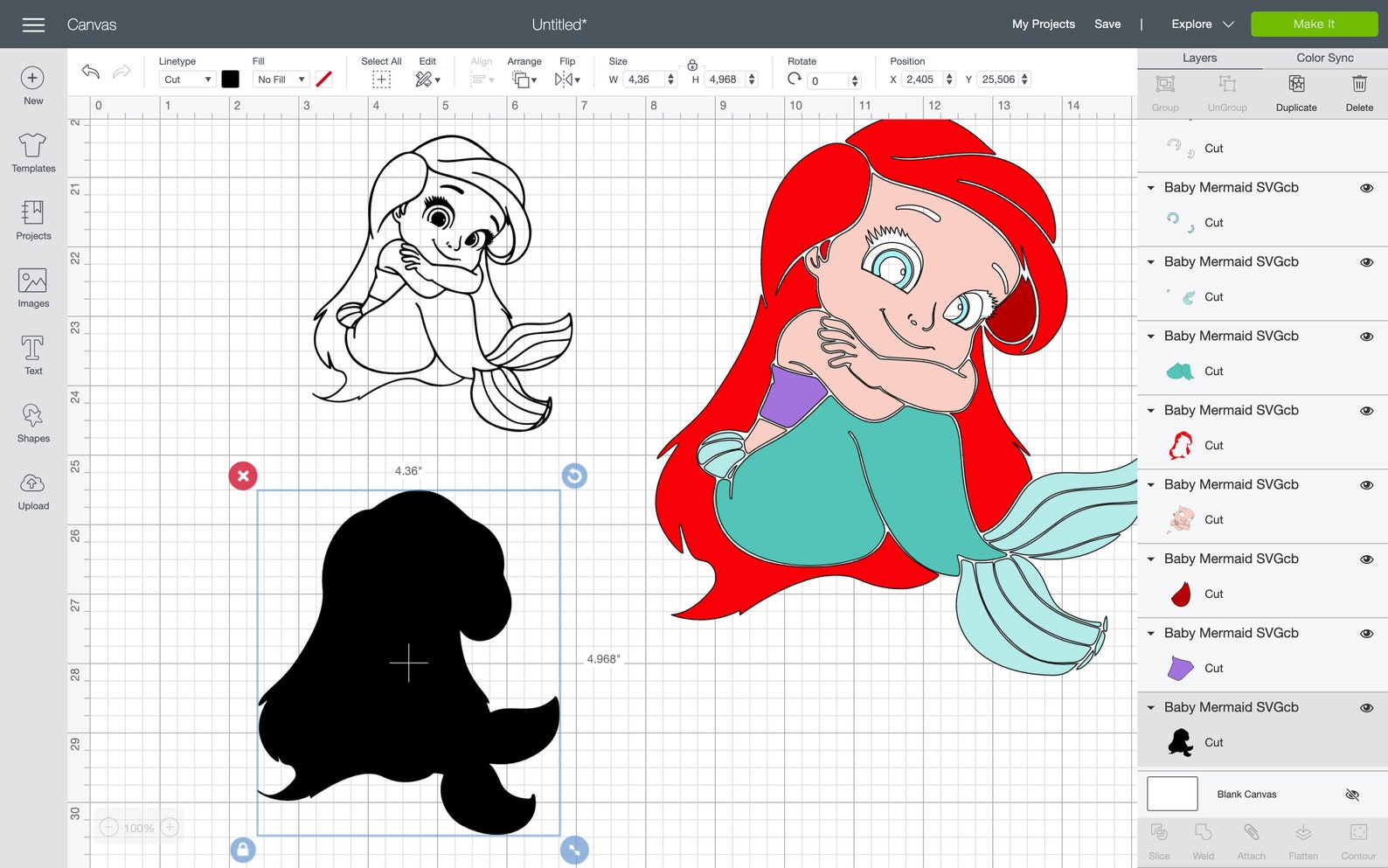Open the Align dropdown
Screen dimensions: 1388x868
tap(482, 80)
